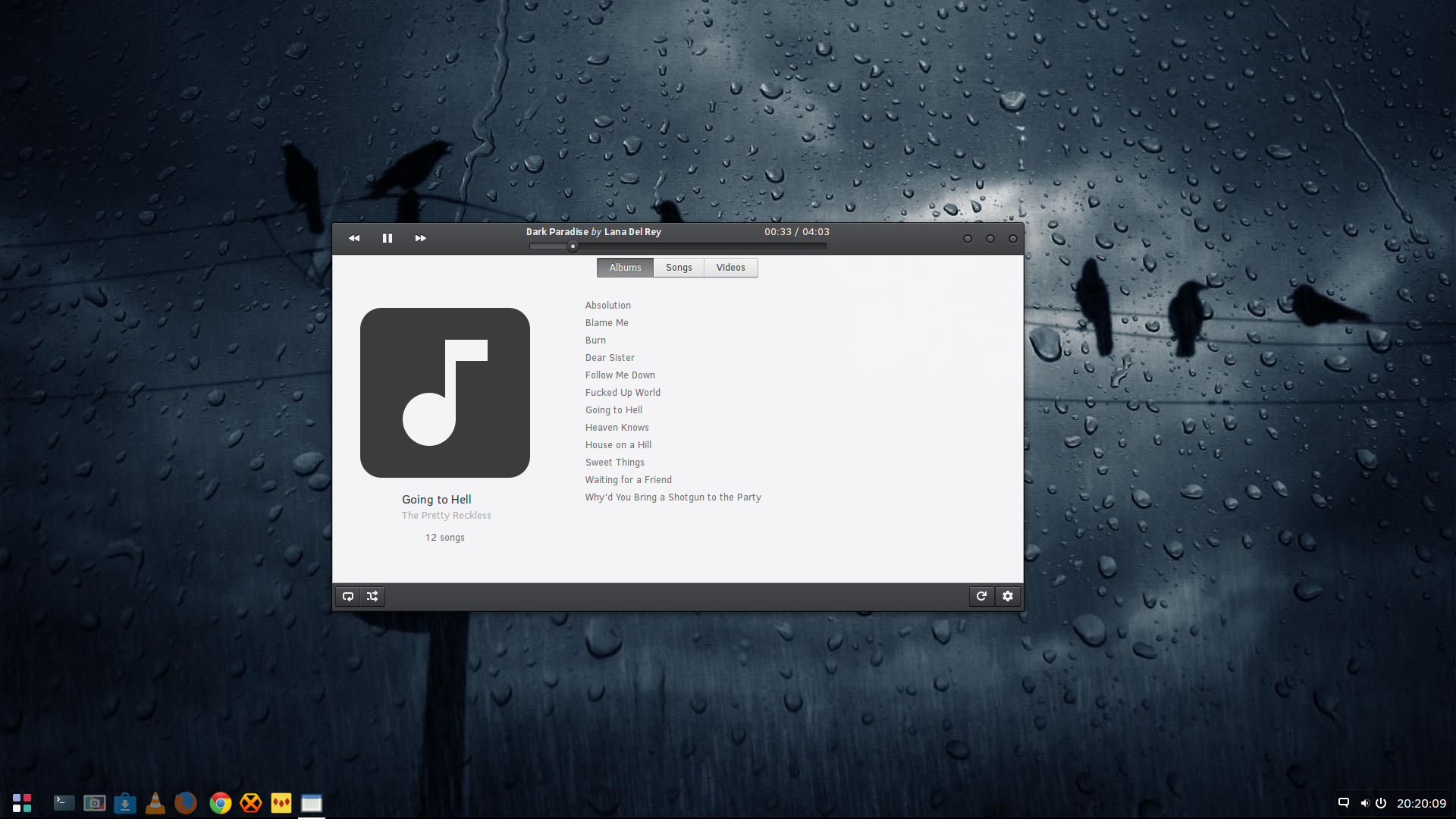Screen dimensions: 1456x819
Task: Launch Firefox browser
Action: click(186, 803)
